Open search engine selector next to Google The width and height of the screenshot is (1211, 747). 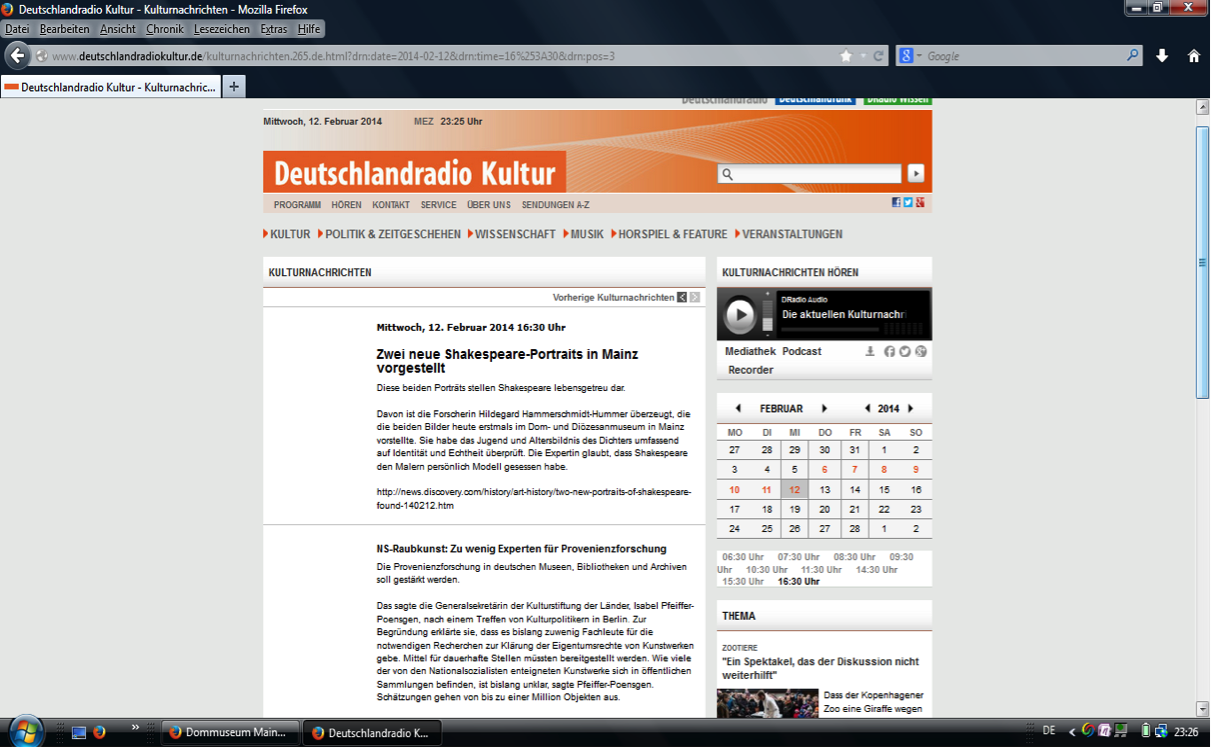[x=910, y=56]
